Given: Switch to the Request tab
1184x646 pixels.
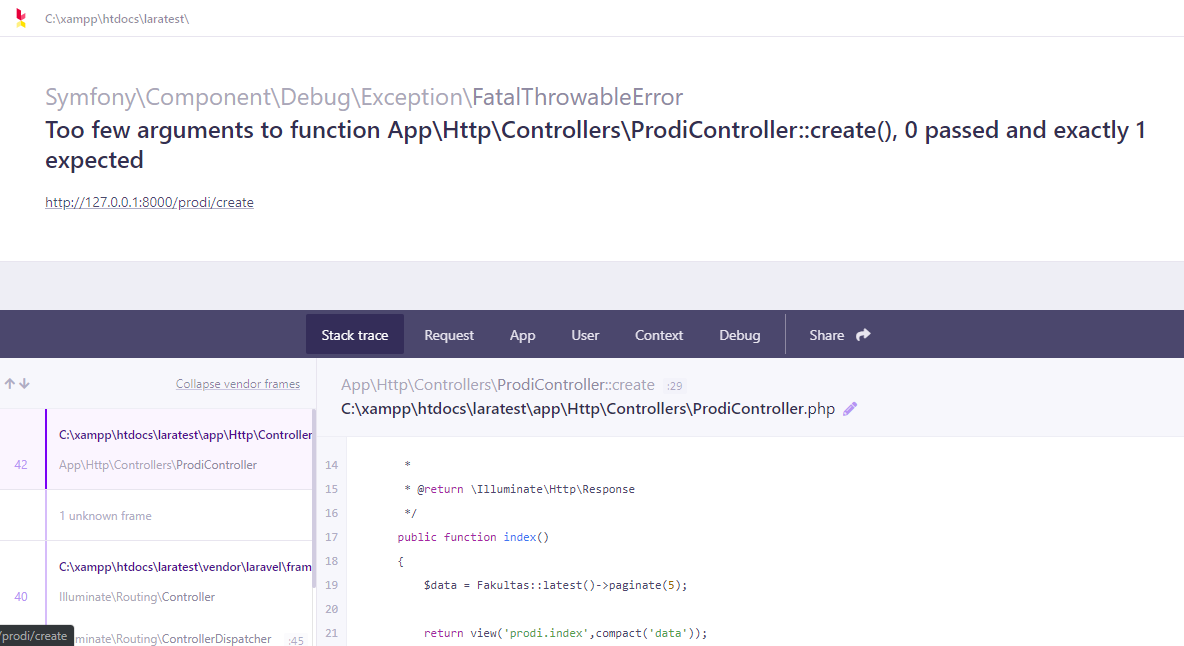Looking at the screenshot, I should tap(449, 334).
